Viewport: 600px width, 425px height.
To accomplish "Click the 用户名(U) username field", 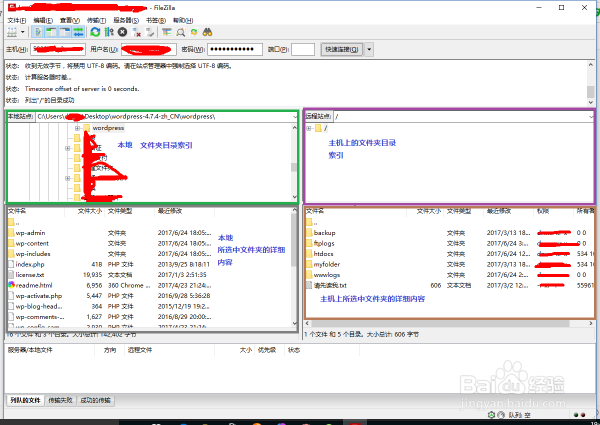I will [x=149, y=49].
